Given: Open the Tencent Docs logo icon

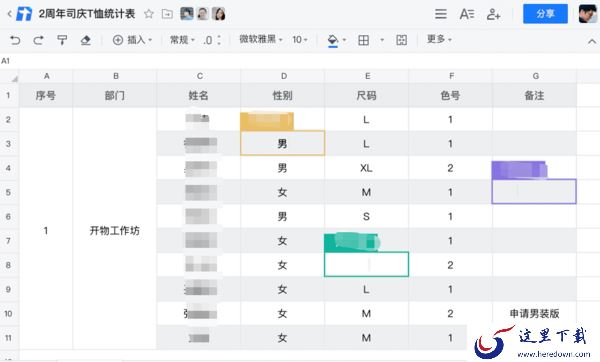Looking at the screenshot, I should [x=24, y=14].
